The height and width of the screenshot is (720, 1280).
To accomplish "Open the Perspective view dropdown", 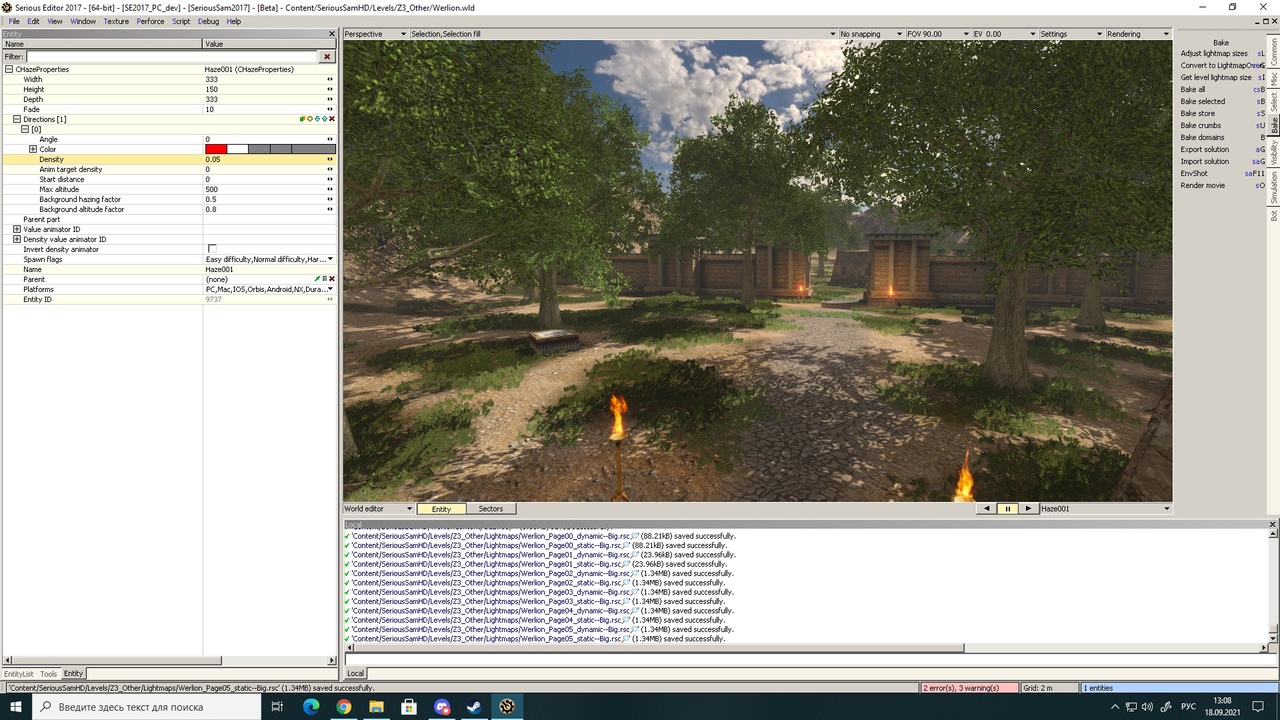I will 376,34.
